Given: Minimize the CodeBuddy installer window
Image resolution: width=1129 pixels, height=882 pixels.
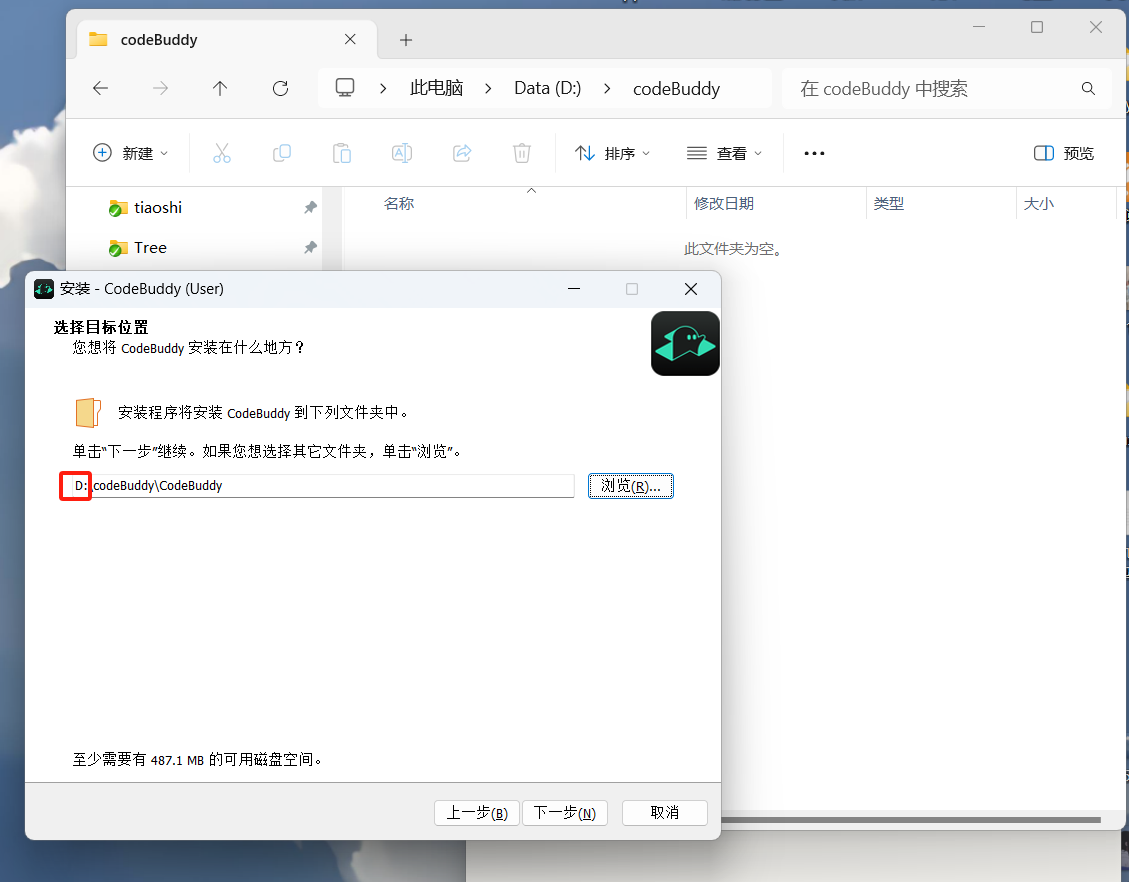Looking at the screenshot, I should (574, 289).
